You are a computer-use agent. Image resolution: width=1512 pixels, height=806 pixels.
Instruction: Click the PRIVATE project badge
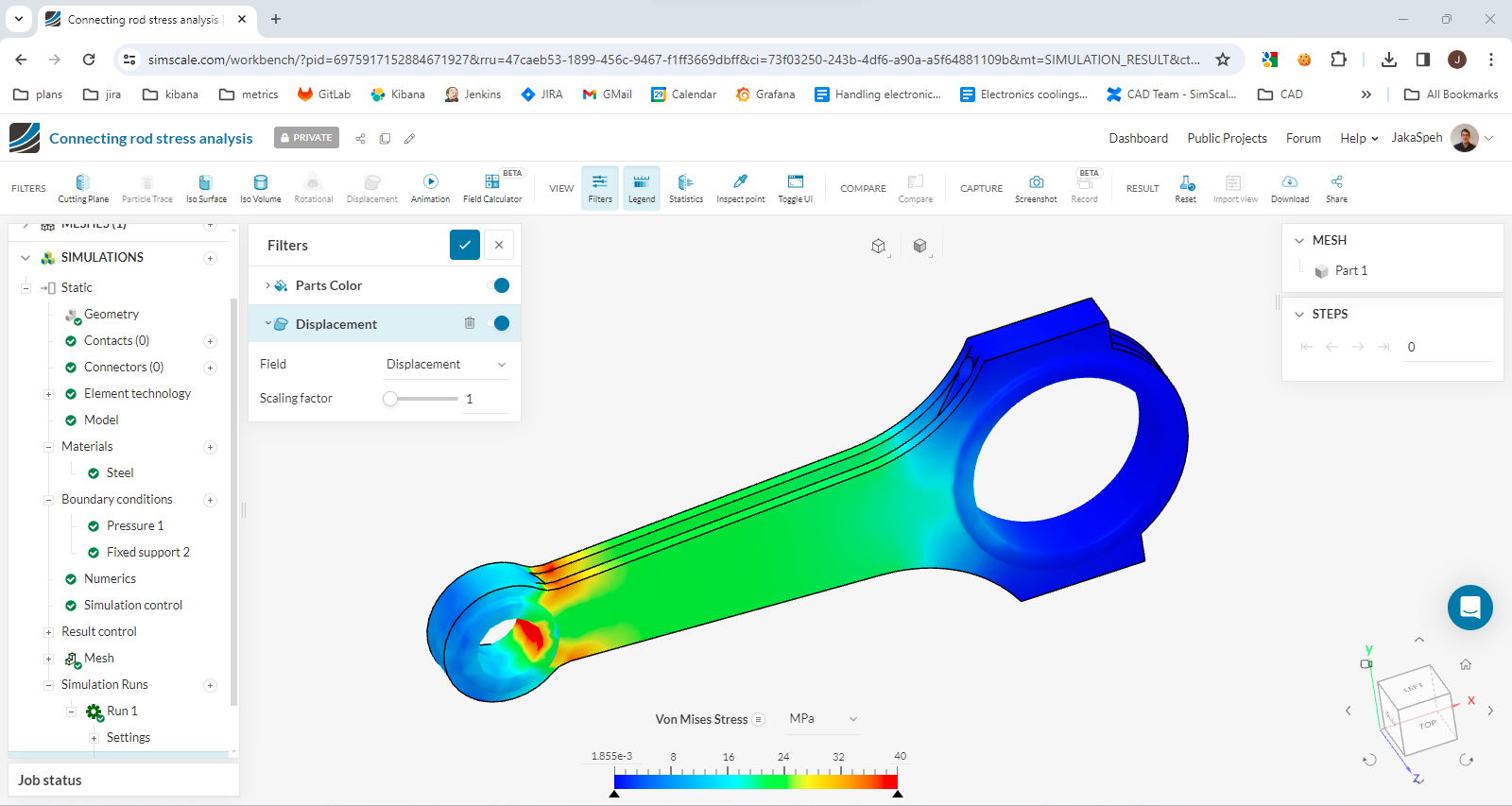[306, 138]
